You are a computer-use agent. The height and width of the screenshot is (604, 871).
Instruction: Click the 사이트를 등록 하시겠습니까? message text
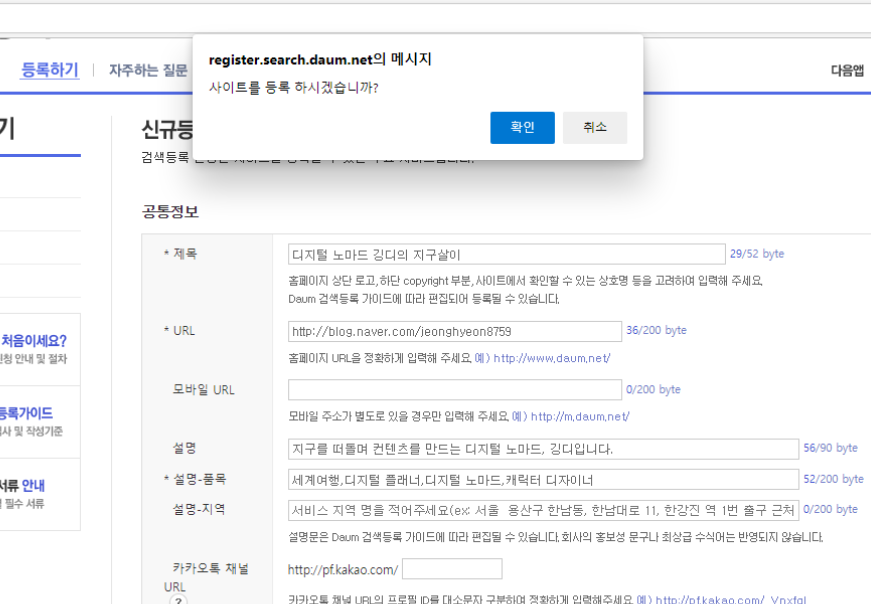(x=293, y=88)
